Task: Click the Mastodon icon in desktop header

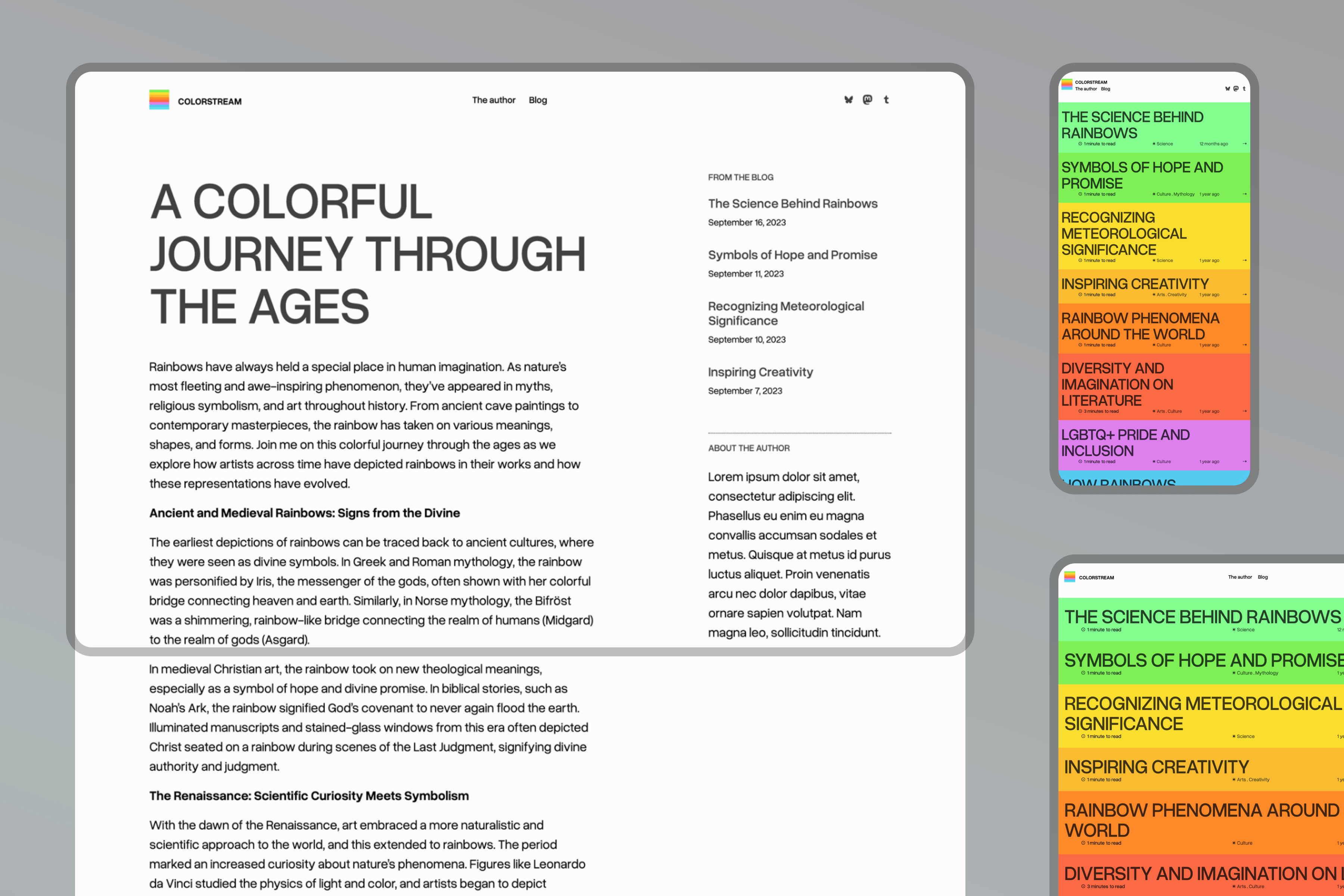Action: click(867, 99)
